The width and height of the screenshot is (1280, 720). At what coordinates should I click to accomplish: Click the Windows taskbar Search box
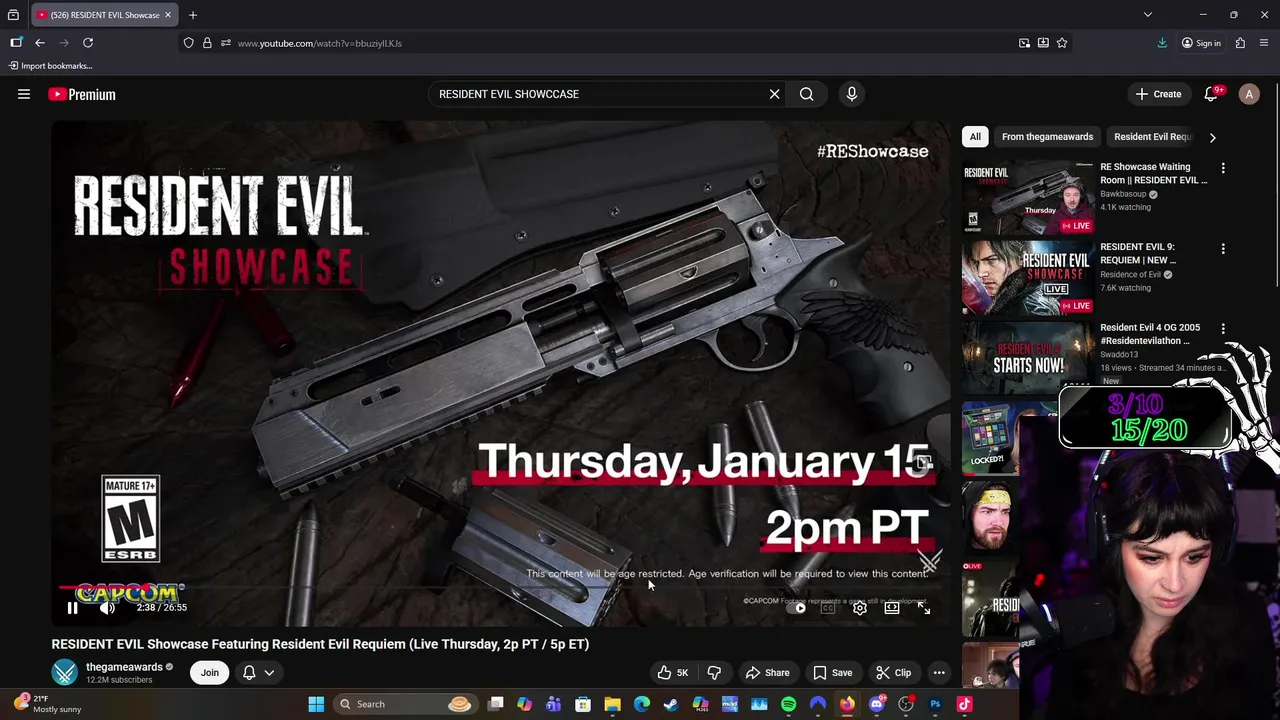[x=405, y=704]
